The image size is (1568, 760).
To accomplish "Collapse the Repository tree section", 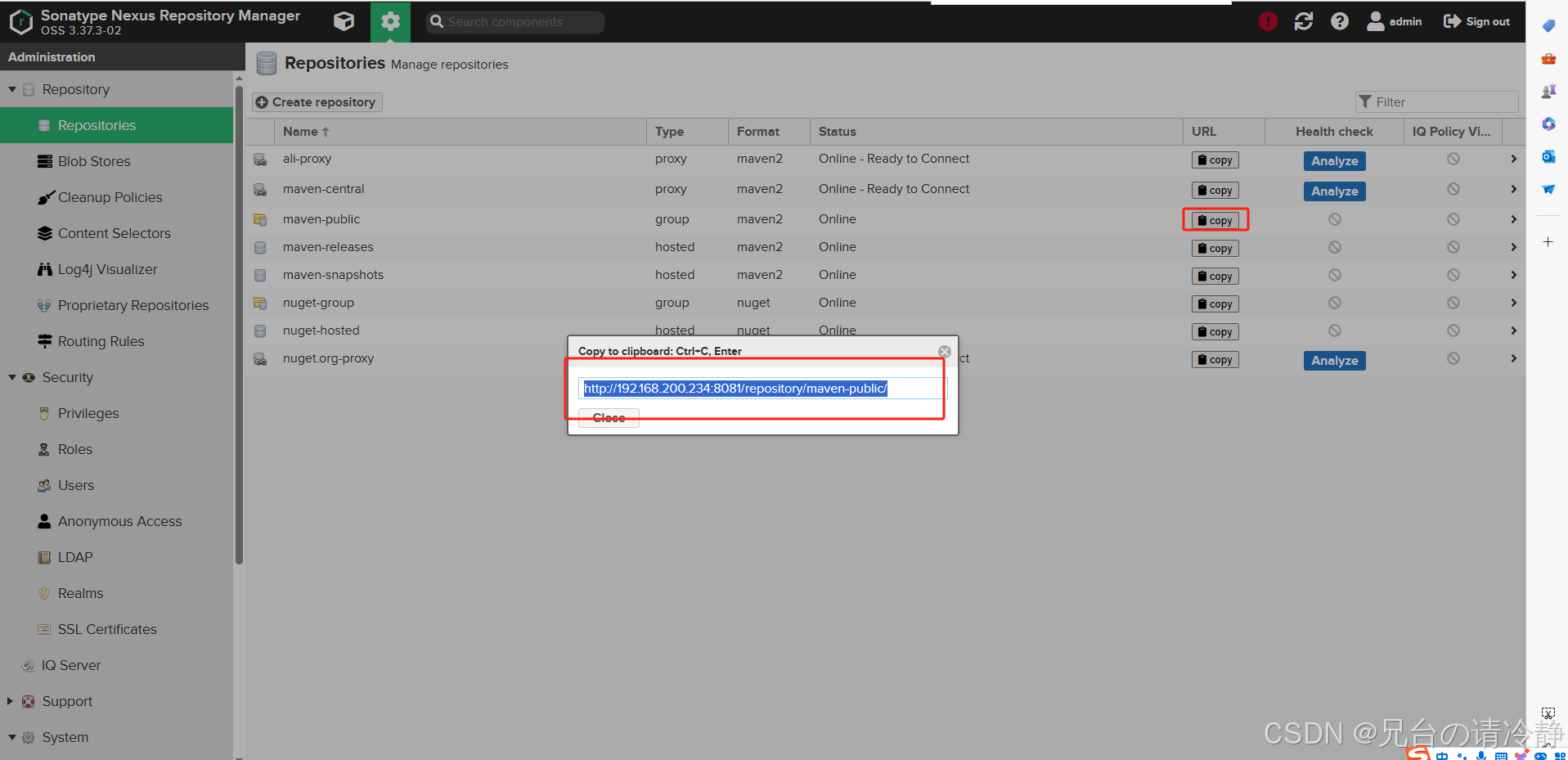I will [12, 89].
